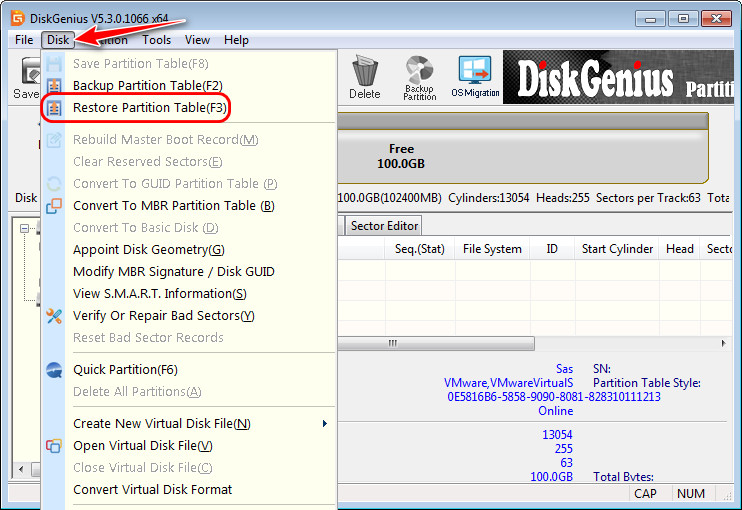Select Modify MBR Signature / Disk GUID

pos(174,272)
